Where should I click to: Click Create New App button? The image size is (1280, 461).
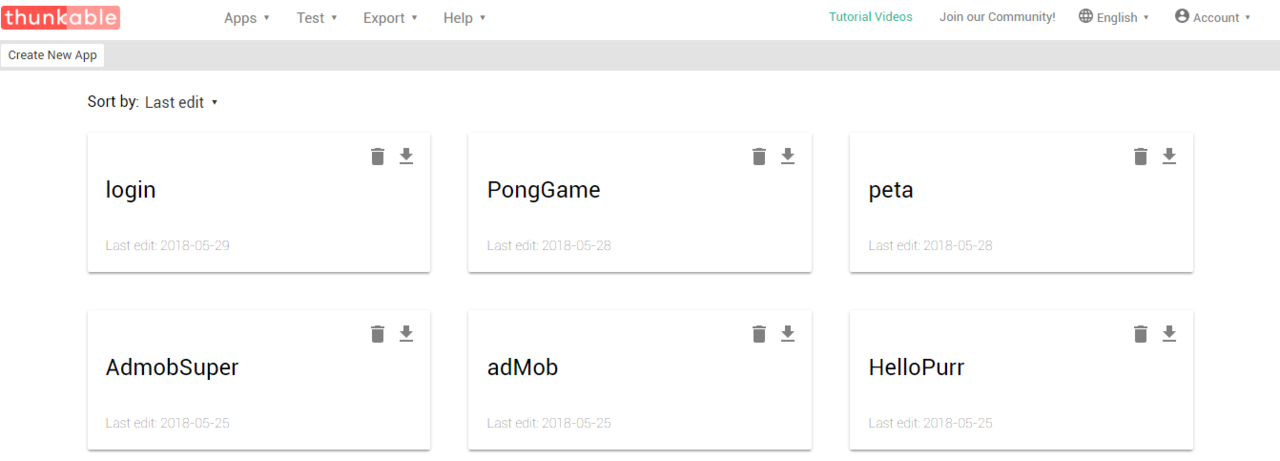click(53, 55)
